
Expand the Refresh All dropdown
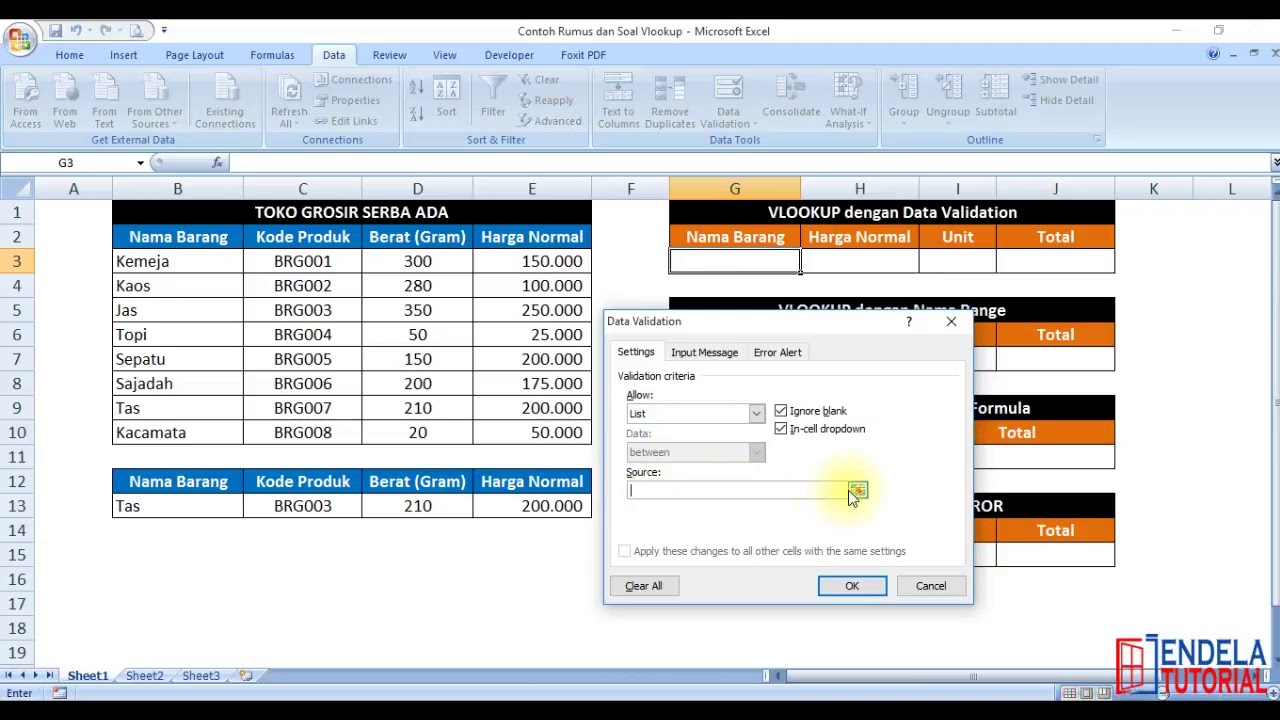coord(289,118)
